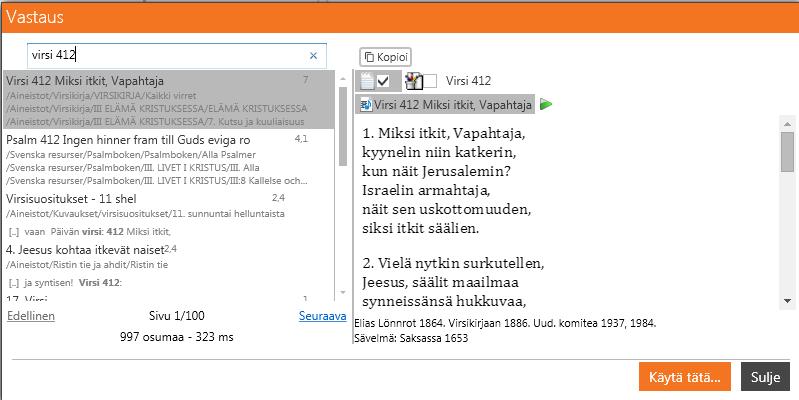Click path /Aineistot/Ristin tie ja ahdit/Ristin tie
This screenshot has height=400, width=799.
click(87, 264)
